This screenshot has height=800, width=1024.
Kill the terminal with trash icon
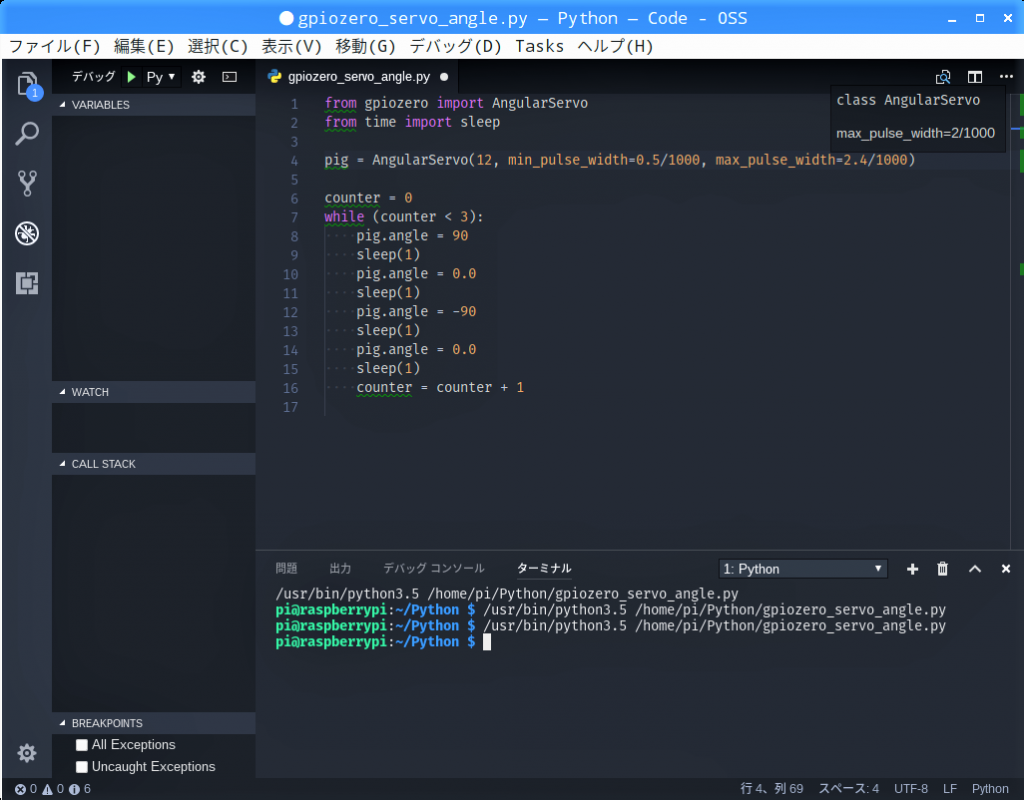[x=942, y=569]
